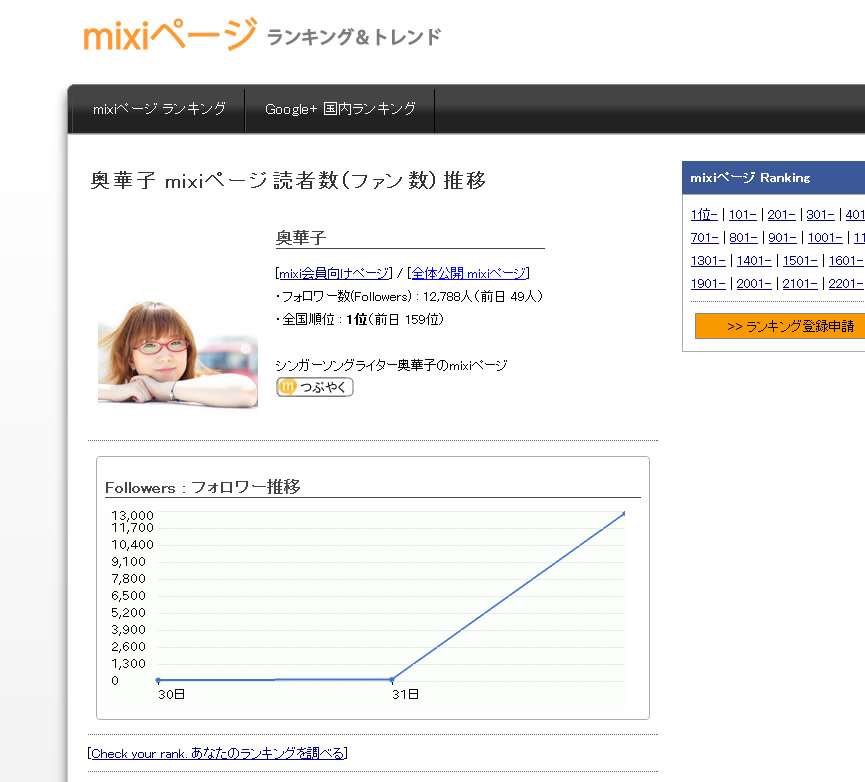Click the 30日 data point on chart
The width and height of the screenshot is (865, 782).
[158, 680]
